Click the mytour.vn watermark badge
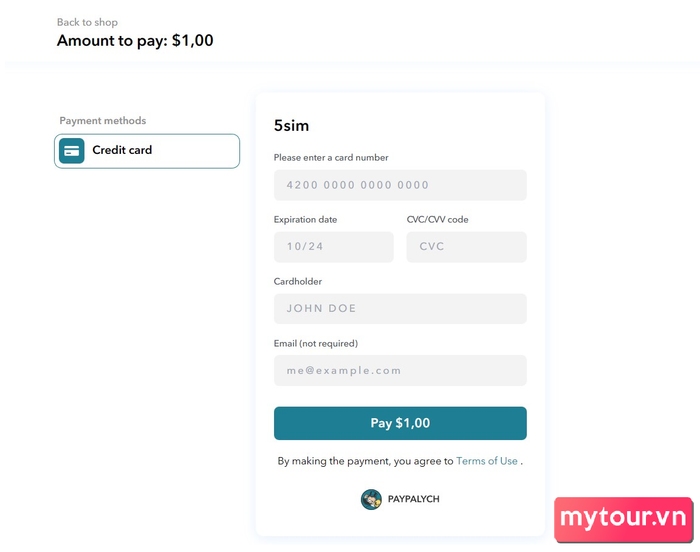The height and width of the screenshot is (552, 700). (623, 520)
